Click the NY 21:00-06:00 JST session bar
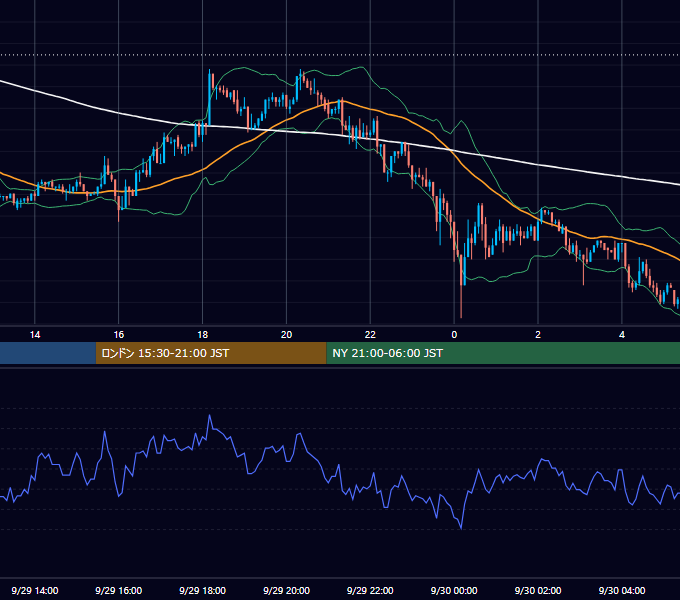The width and height of the screenshot is (680, 600). (x=503, y=353)
